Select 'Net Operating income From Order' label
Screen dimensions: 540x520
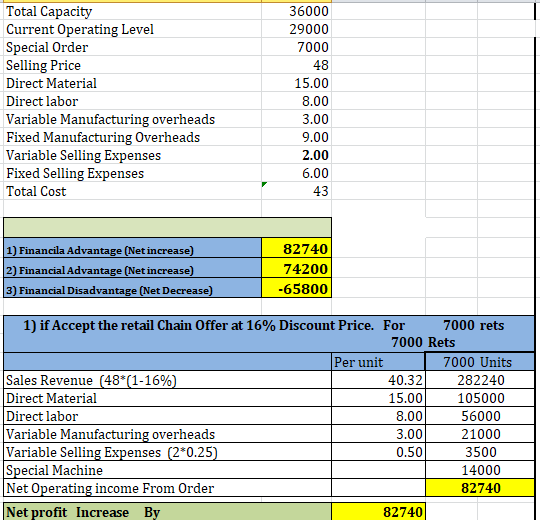point(167,488)
